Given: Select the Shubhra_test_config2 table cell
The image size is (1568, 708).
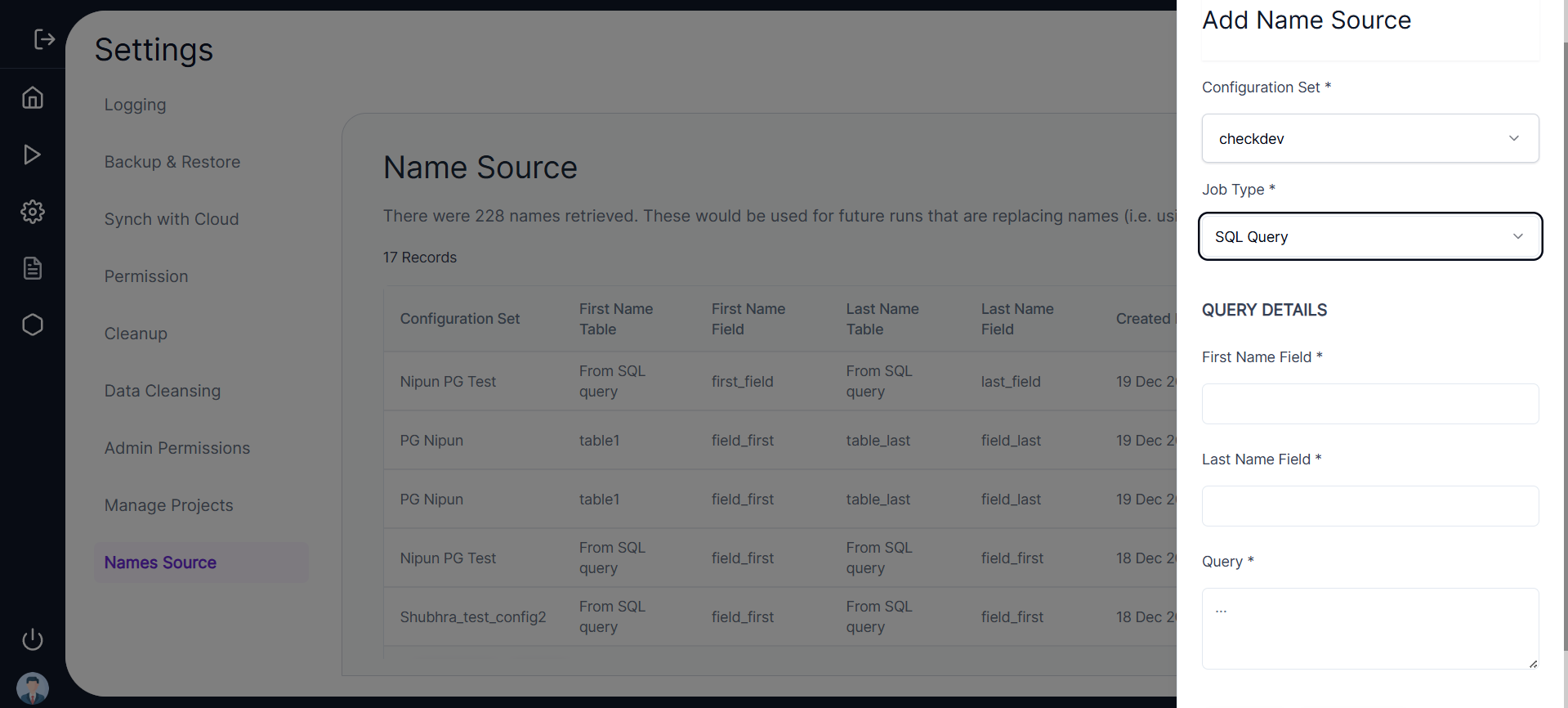Looking at the screenshot, I should pyautogui.click(x=473, y=617).
